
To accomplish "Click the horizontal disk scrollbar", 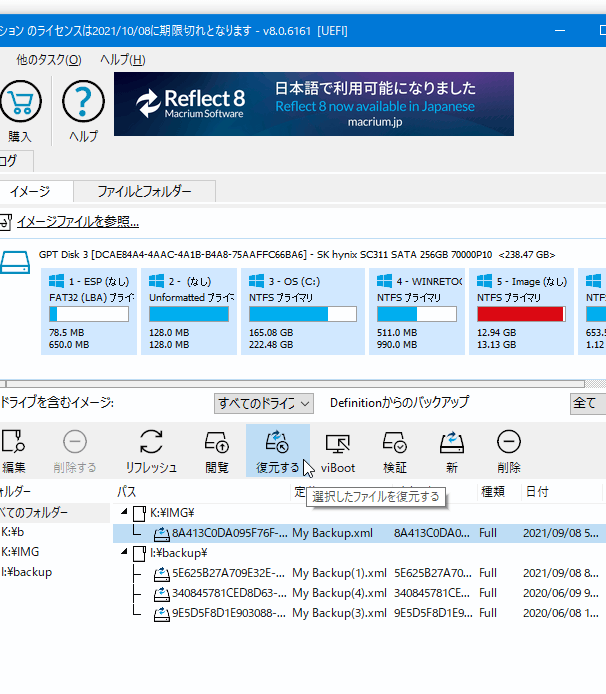I will pyautogui.click(x=295, y=384).
